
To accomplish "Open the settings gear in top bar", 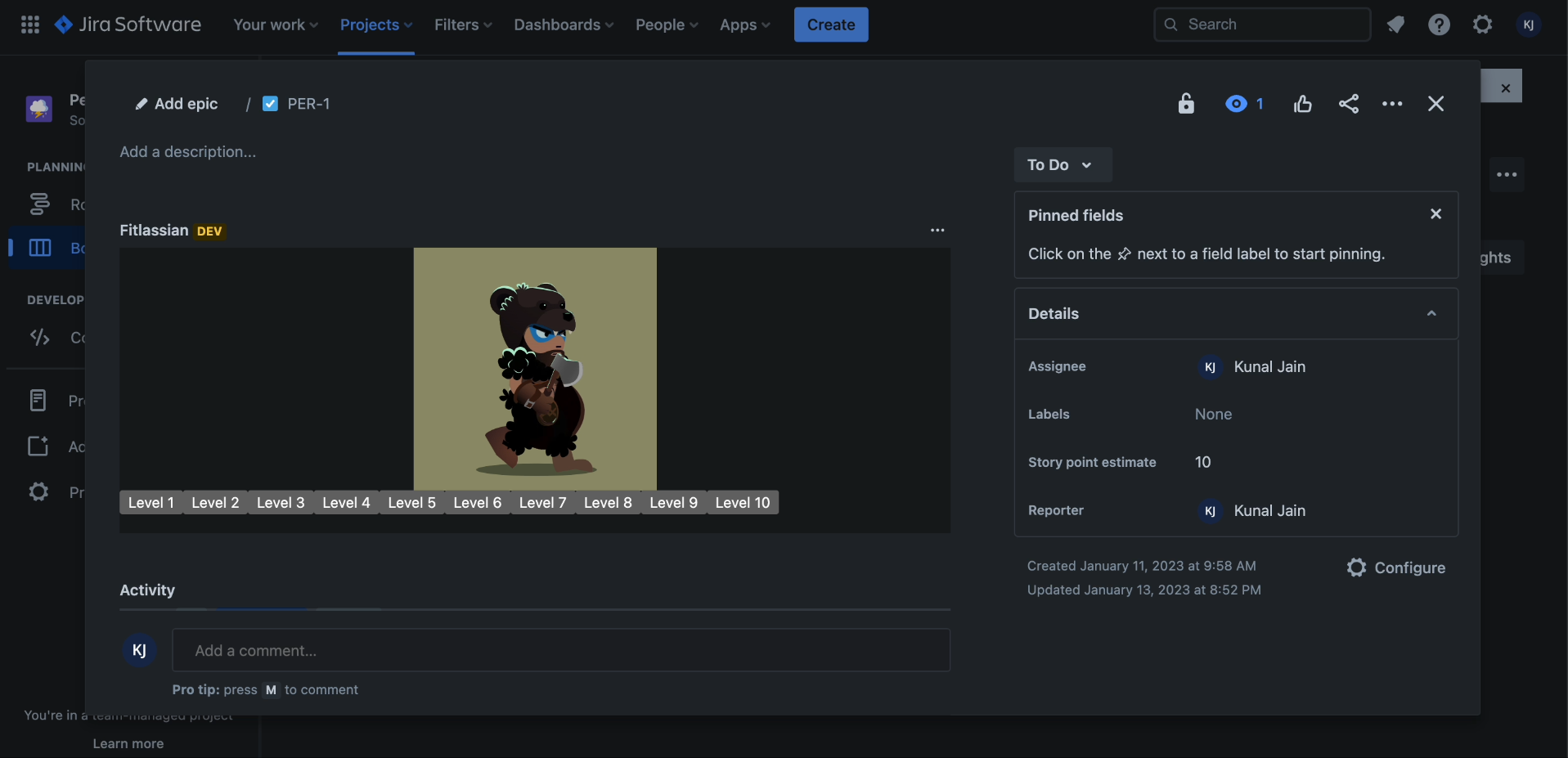I will [1482, 25].
